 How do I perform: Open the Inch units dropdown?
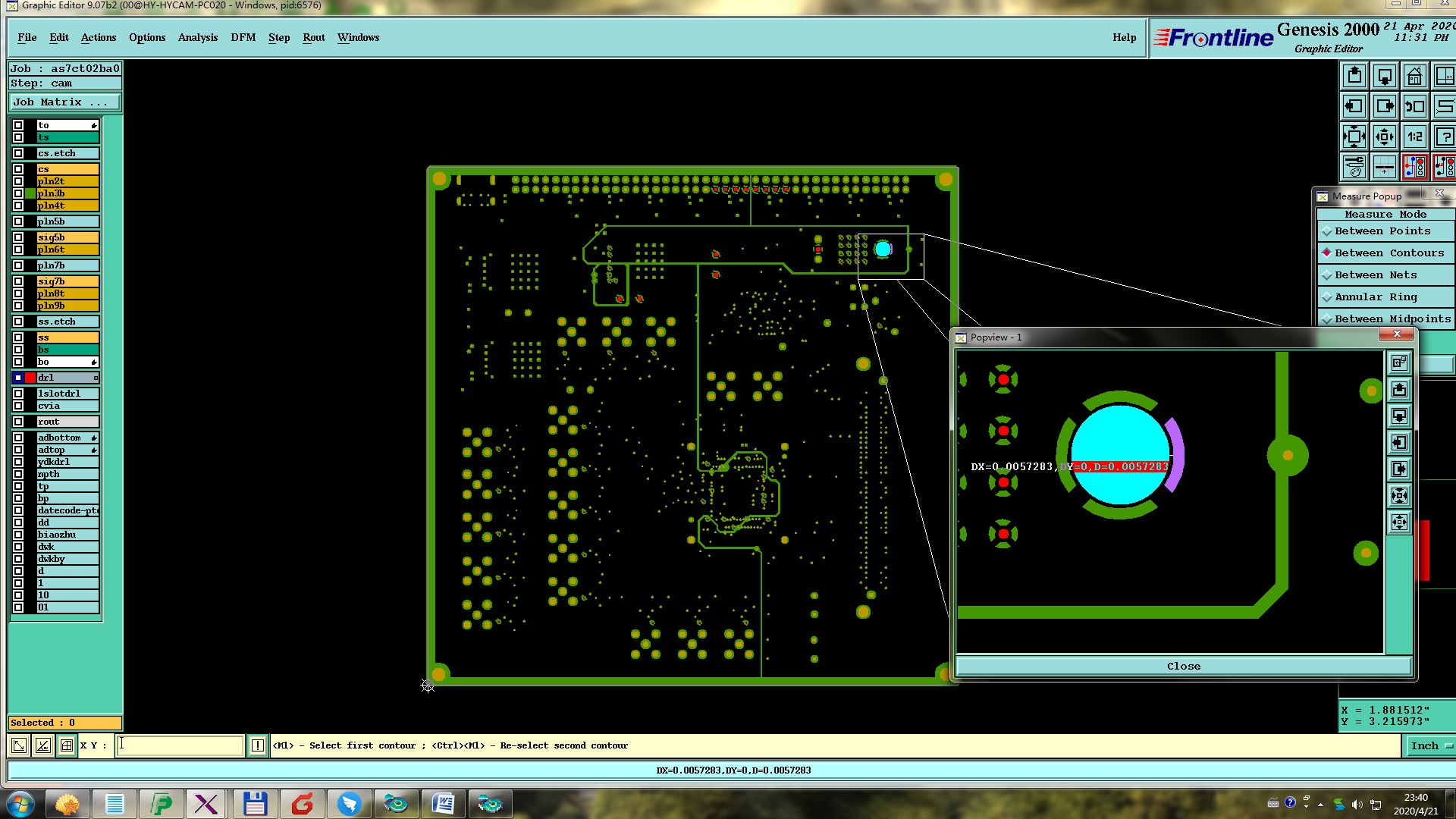(x=1429, y=746)
